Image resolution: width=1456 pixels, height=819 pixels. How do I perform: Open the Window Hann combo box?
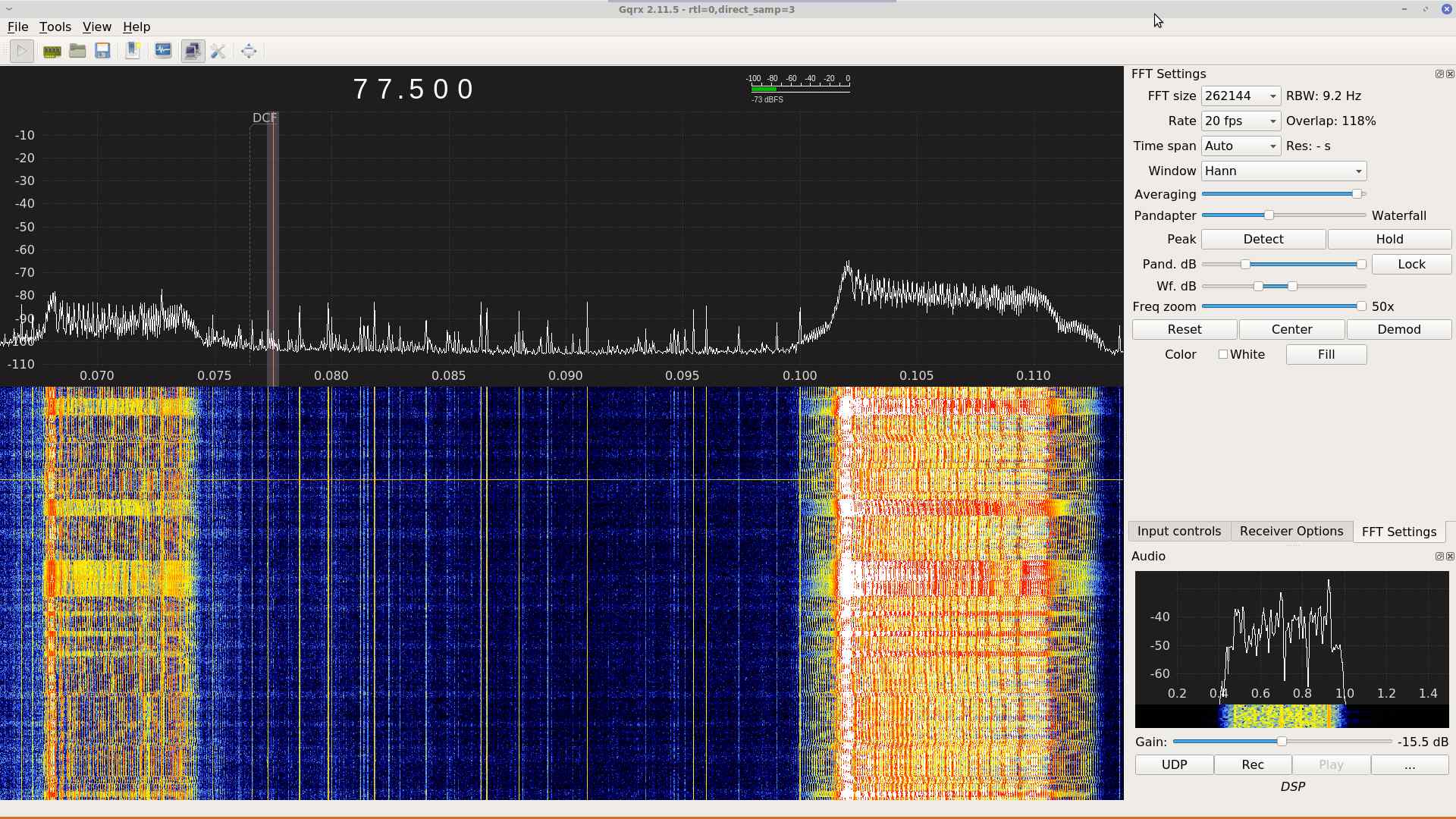[x=1283, y=171]
